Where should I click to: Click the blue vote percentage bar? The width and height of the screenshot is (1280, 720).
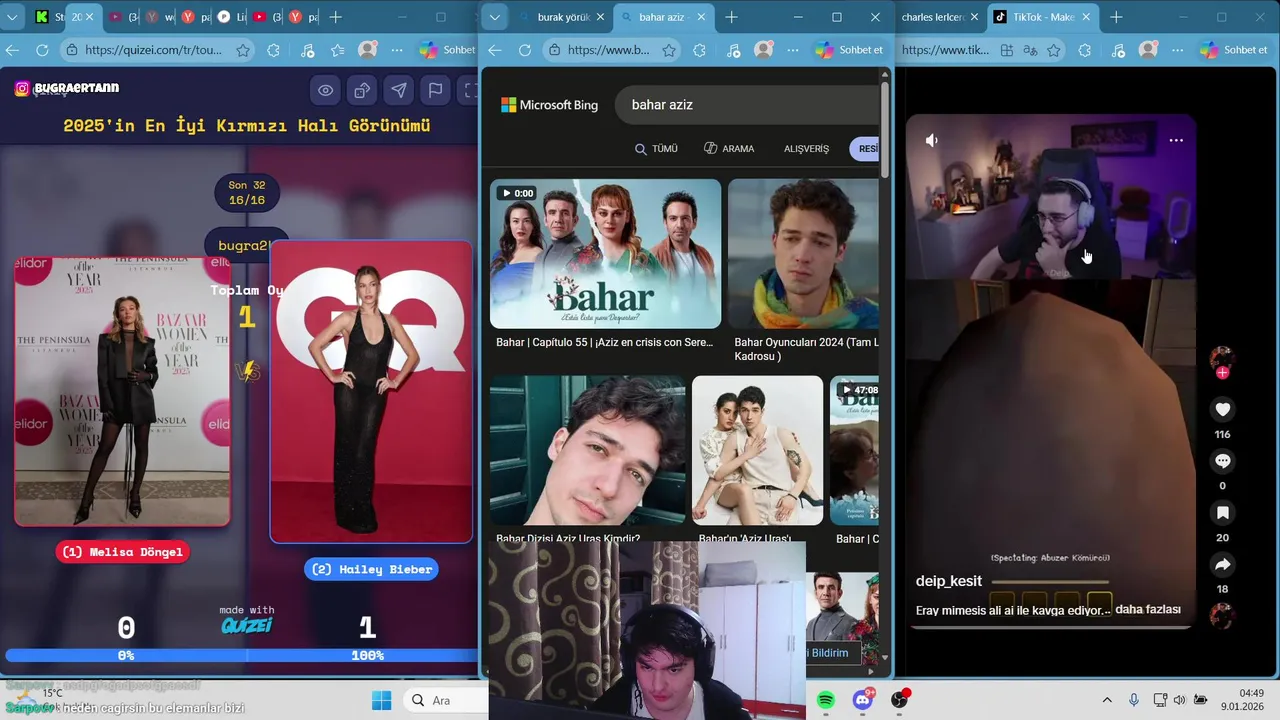tap(240, 655)
